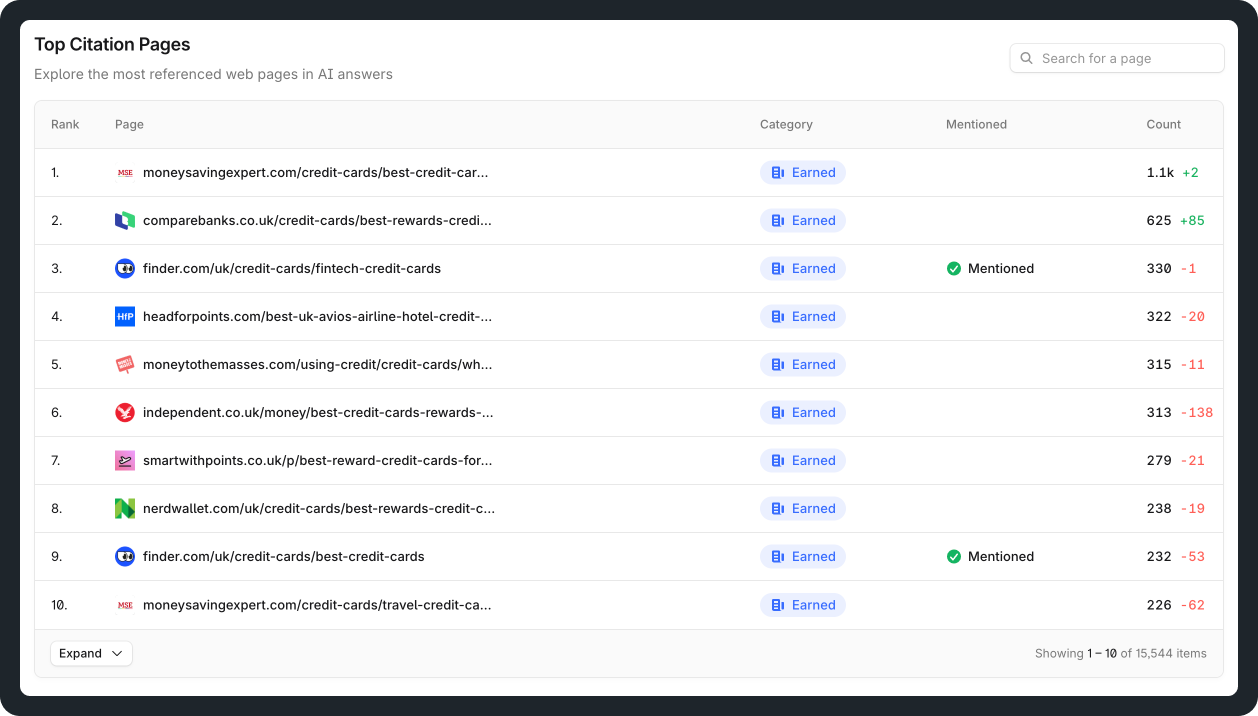
Task: Open smartwithpoints best-reward-credit-cards link
Action: click(x=317, y=461)
